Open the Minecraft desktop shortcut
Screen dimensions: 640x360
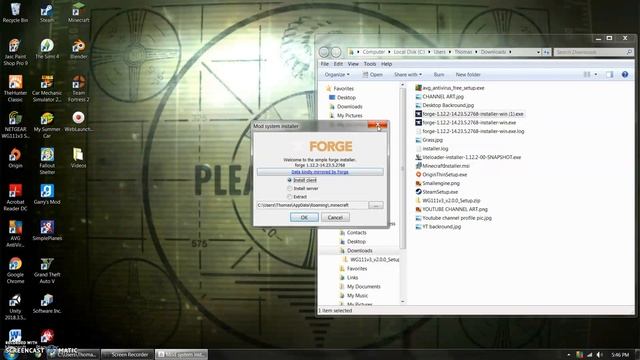coord(78,12)
